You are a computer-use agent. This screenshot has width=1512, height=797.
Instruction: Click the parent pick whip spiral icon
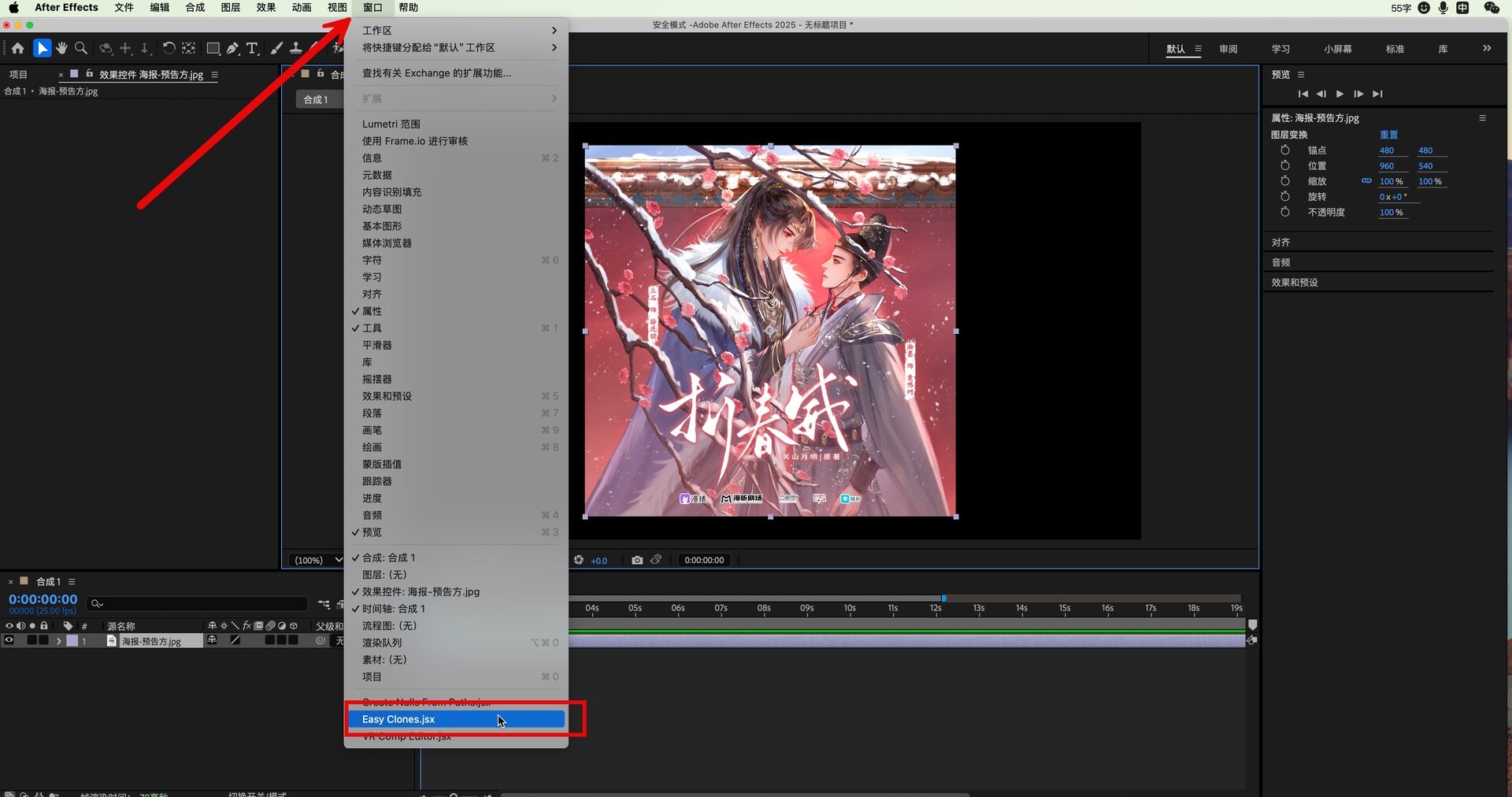point(321,640)
